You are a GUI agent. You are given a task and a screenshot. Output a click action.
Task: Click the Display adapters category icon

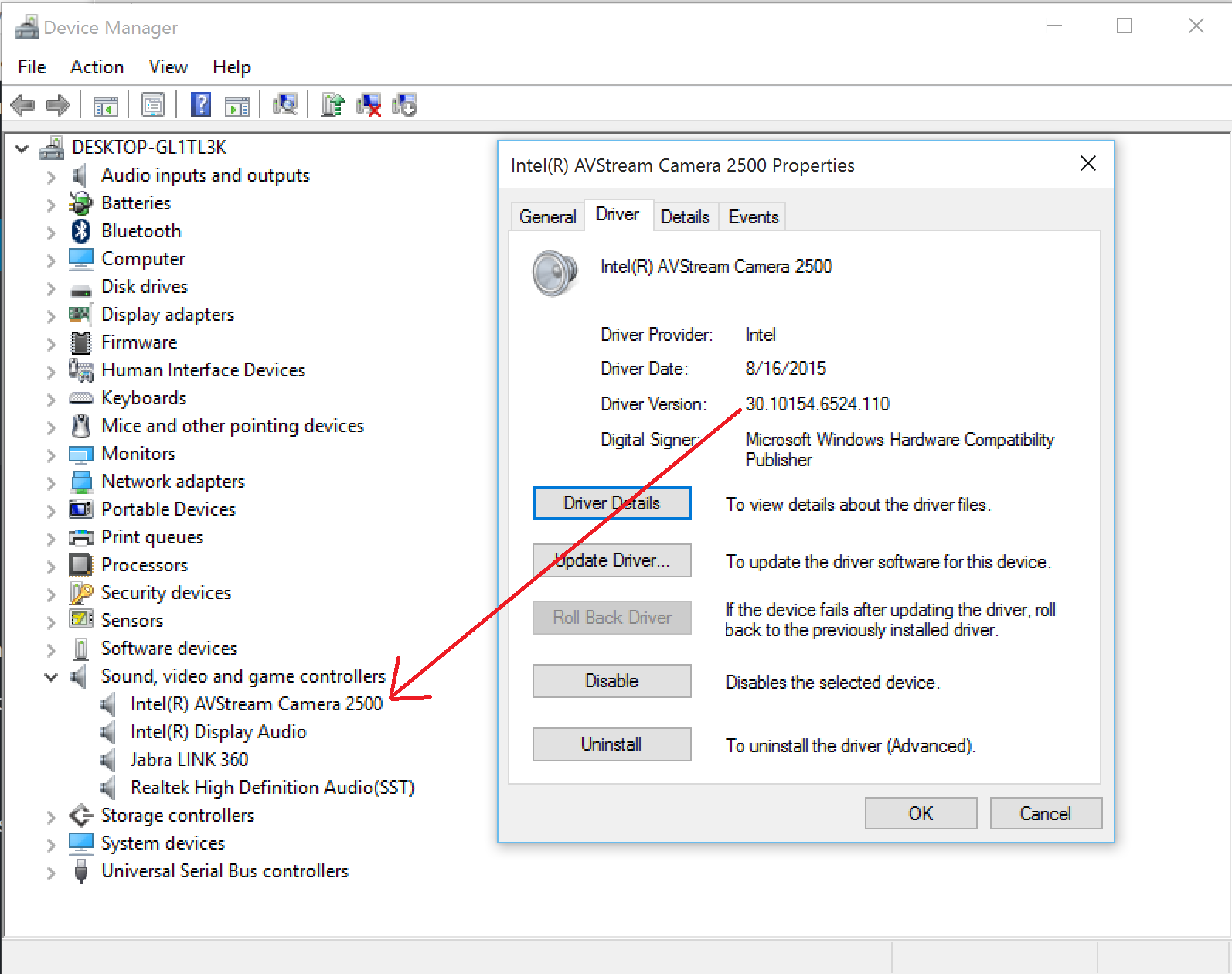point(80,315)
